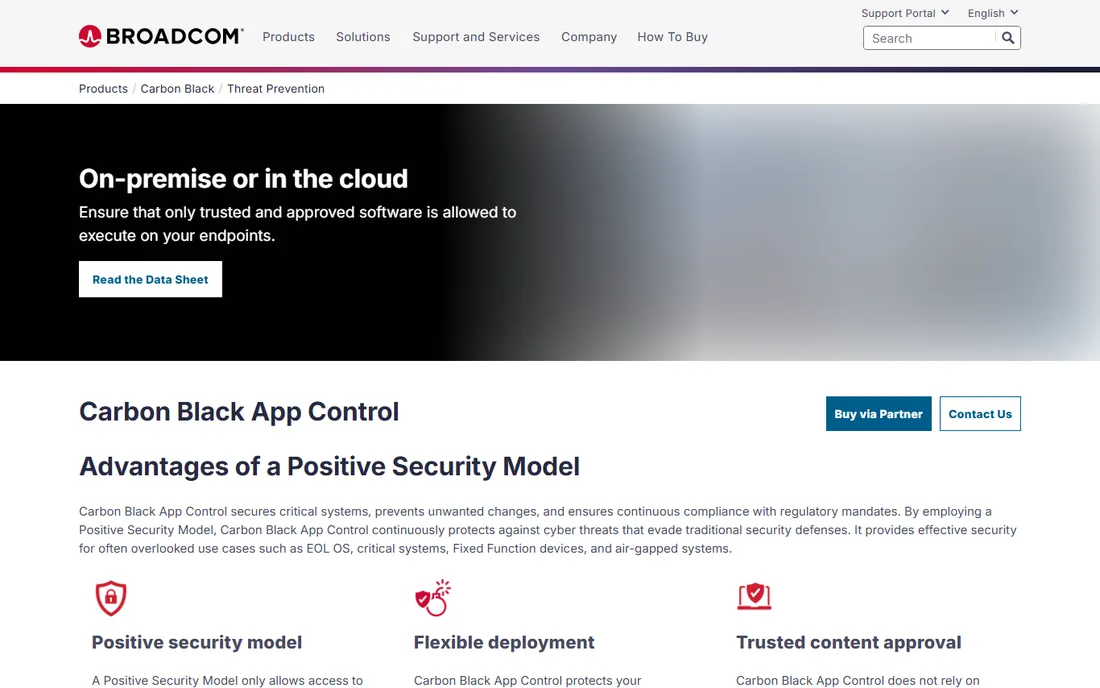The width and height of the screenshot is (1100, 688).
Task: Open the Support and Services menu
Action: 476,37
